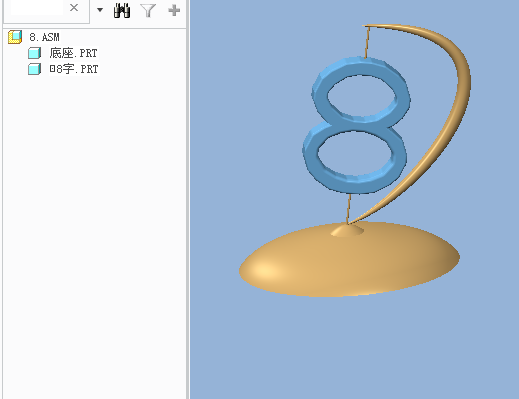The width and height of the screenshot is (519, 399).
Task: Click the small cone atop the base
Action: tap(347, 230)
